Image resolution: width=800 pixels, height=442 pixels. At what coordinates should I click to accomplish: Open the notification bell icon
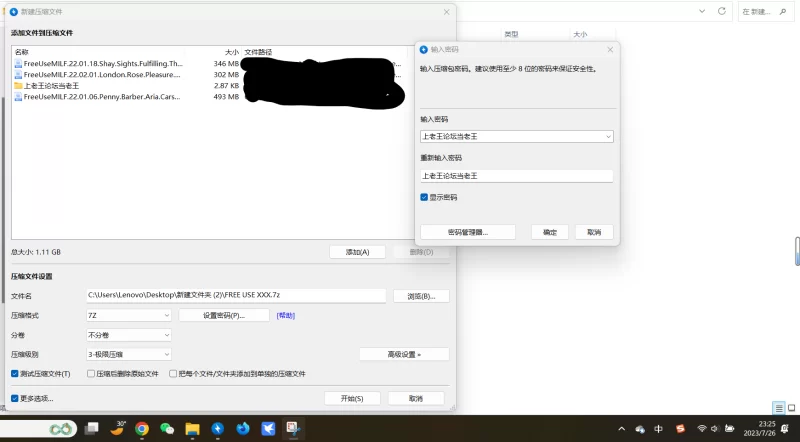pyautogui.click(x=785, y=429)
